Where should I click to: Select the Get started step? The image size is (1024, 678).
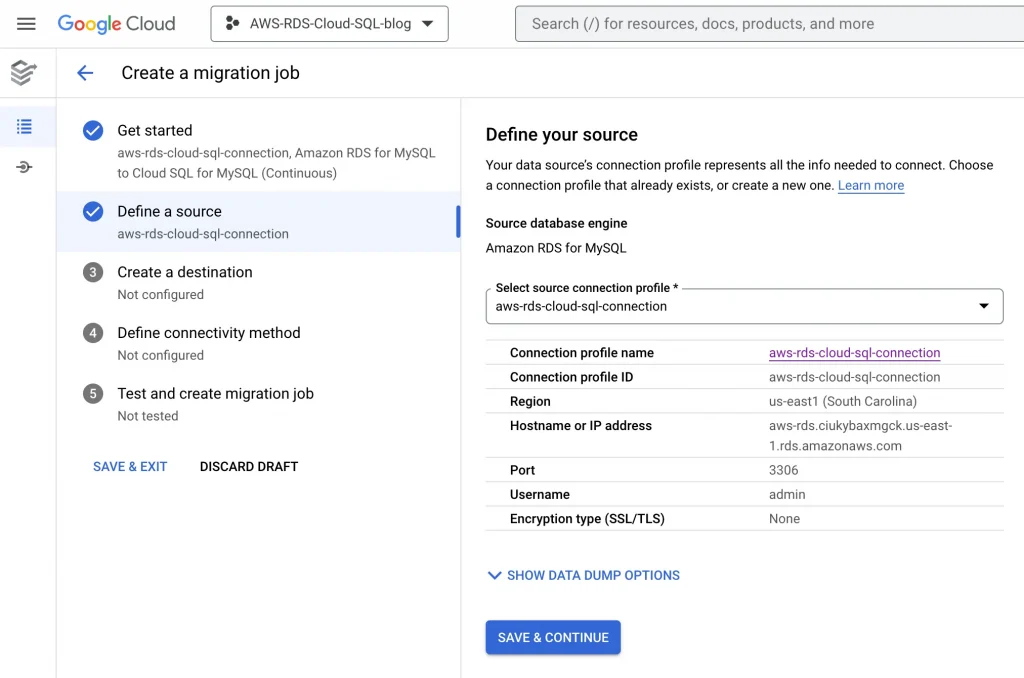click(259, 151)
